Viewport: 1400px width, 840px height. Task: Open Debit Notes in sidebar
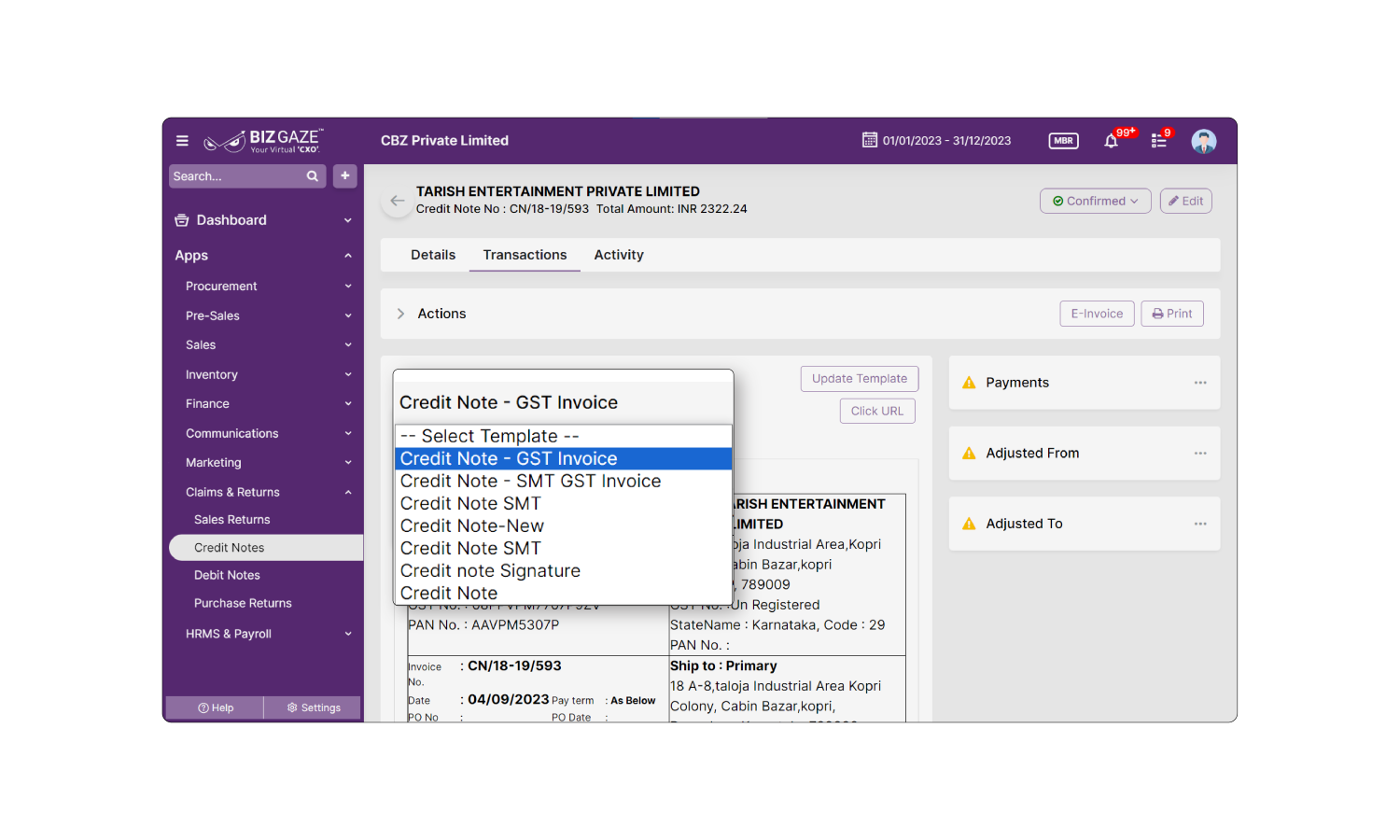point(227,576)
